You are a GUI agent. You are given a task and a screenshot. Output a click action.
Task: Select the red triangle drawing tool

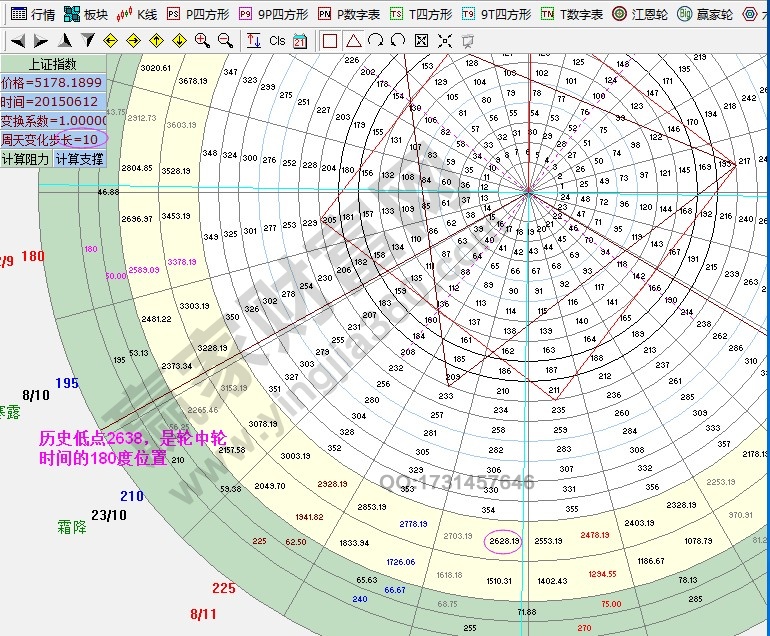click(x=353, y=41)
